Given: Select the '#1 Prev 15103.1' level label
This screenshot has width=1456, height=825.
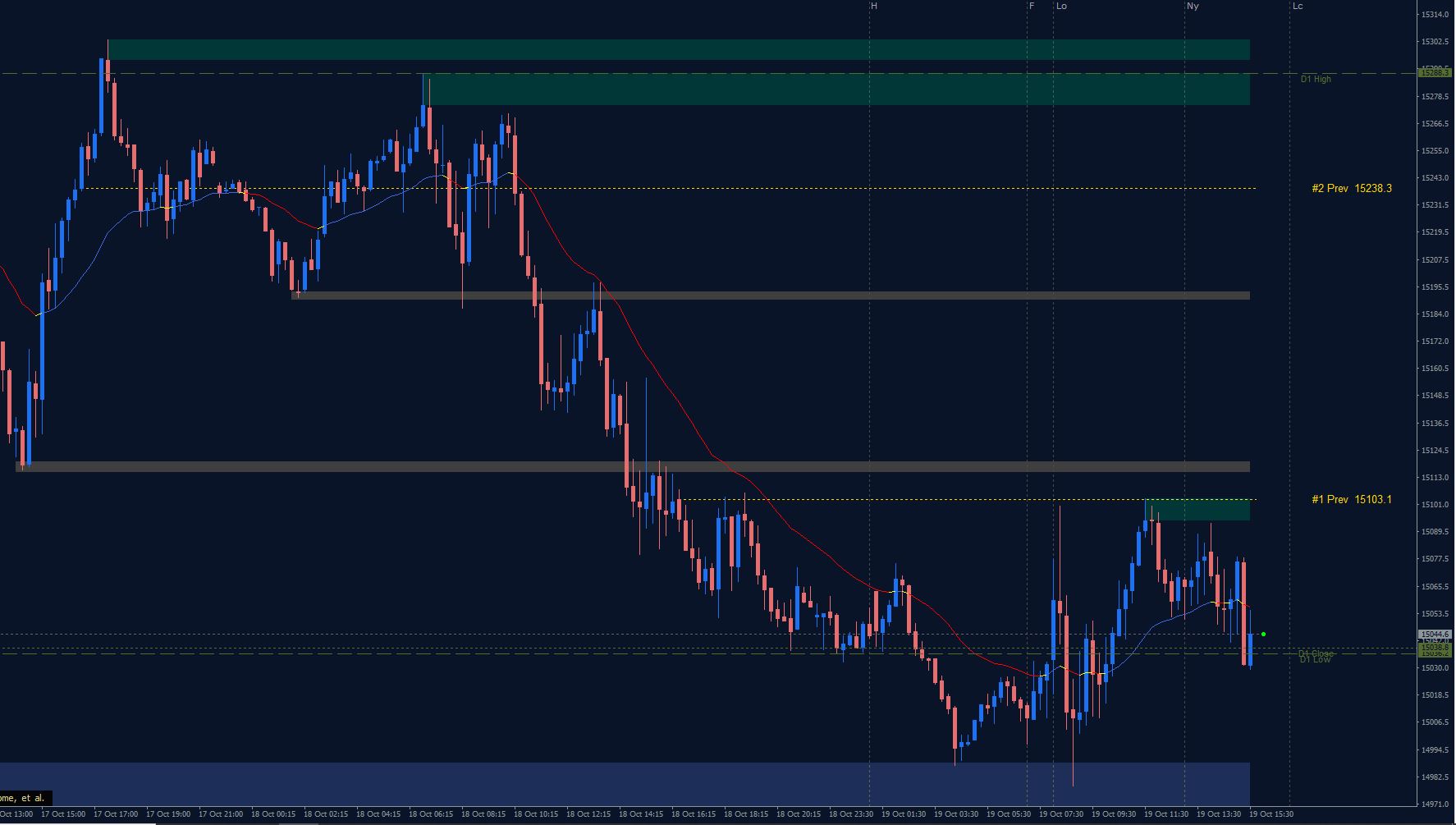Looking at the screenshot, I should tap(1352, 499).
